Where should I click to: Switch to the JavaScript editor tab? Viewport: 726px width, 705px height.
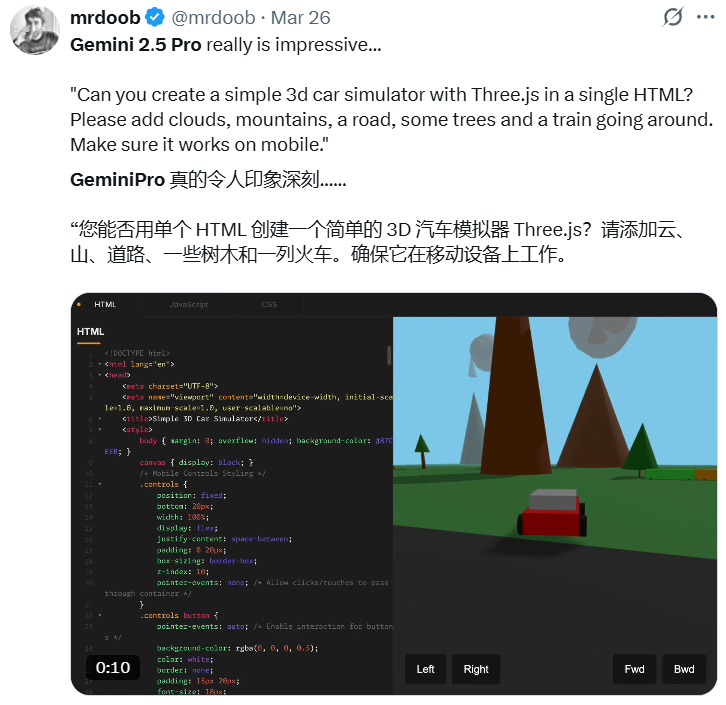click(x=189, y=304)
